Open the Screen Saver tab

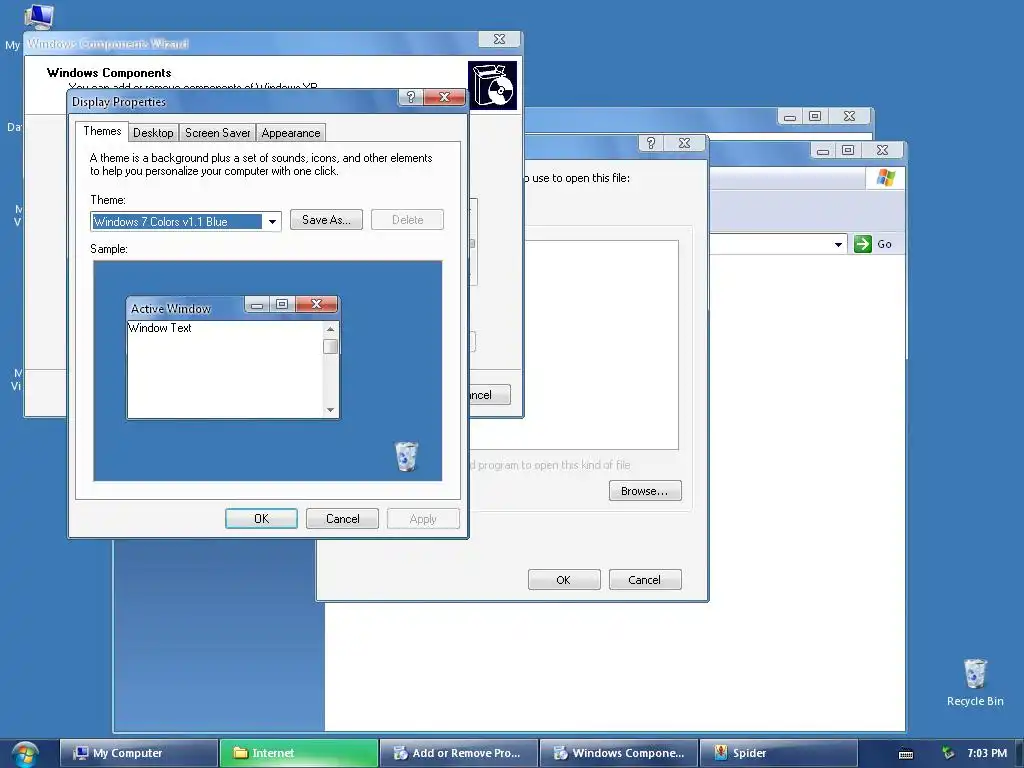point(217,133)
